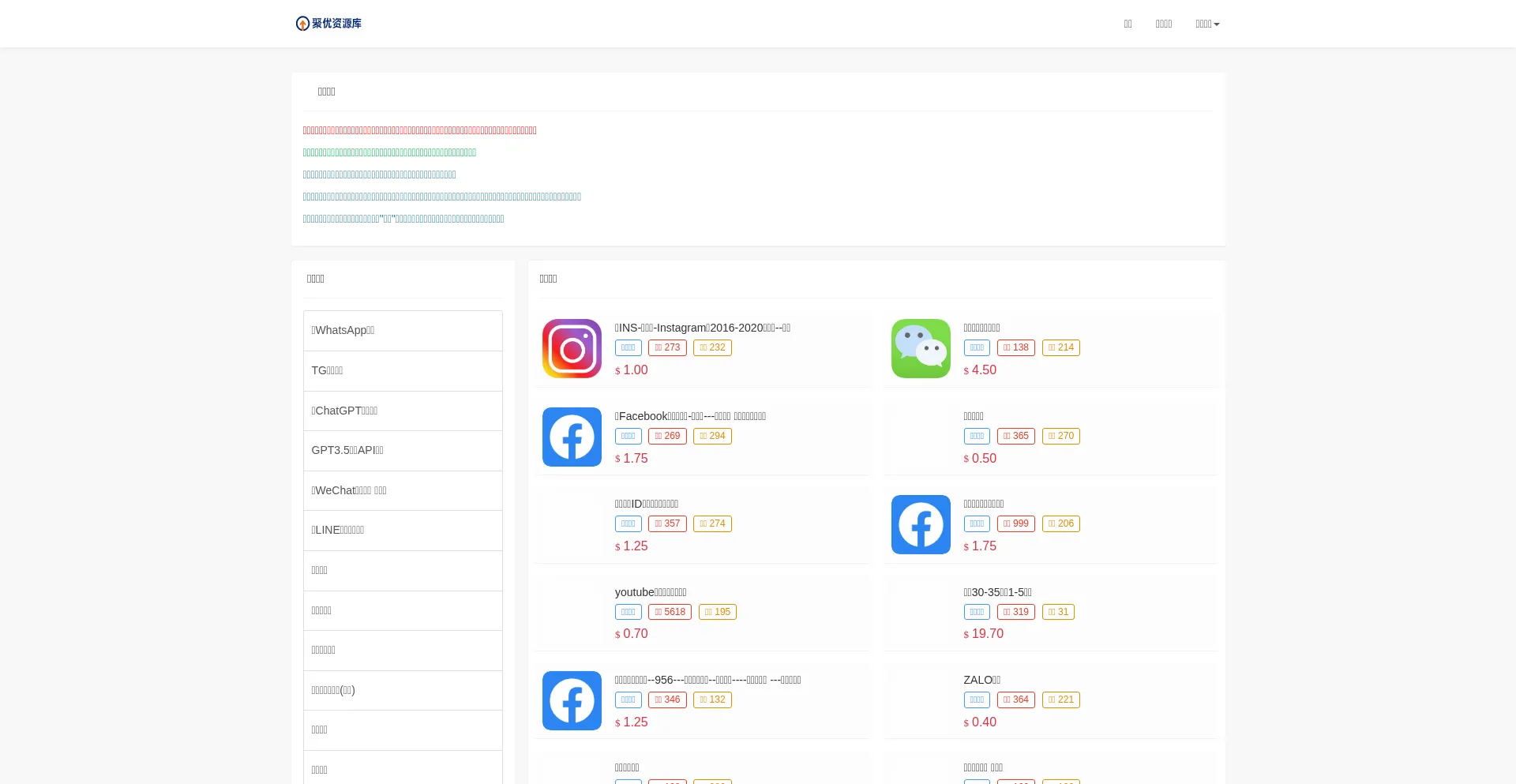
Task: Click the Facebook icon beside the 999 tag
Action: pyautogui.click(x=921, y=524)
